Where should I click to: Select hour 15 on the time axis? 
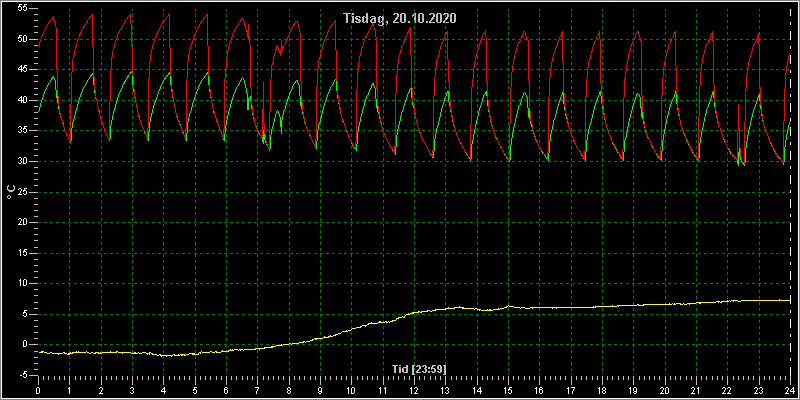(508, 391)
